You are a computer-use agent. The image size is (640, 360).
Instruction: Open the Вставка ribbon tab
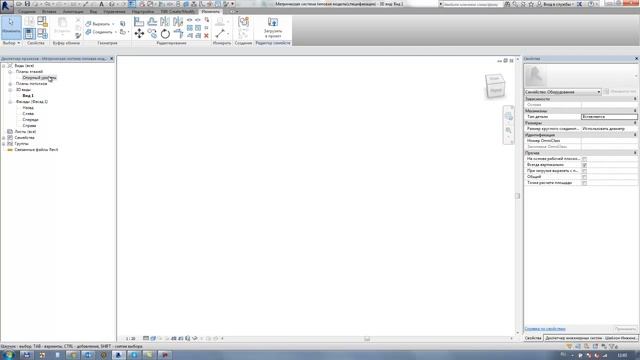coord(49,11)
